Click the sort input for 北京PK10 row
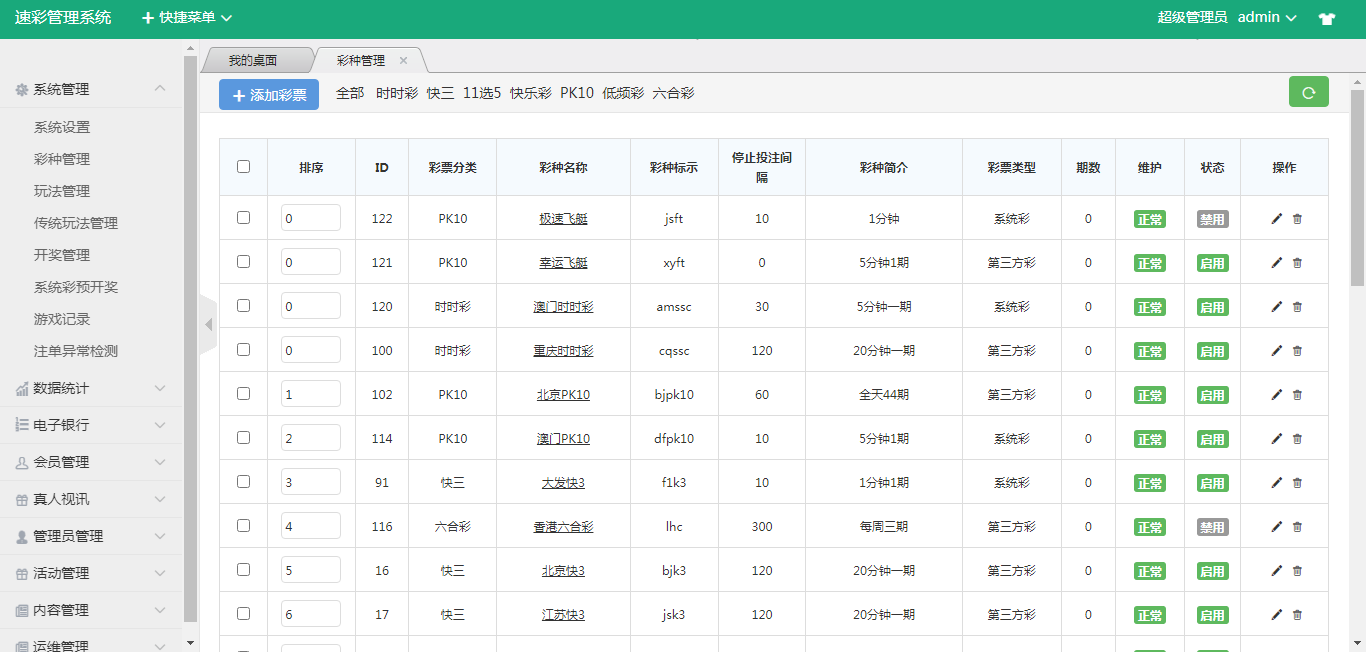1366x652 pixels. pyautogui.click(x=310, y=394)
